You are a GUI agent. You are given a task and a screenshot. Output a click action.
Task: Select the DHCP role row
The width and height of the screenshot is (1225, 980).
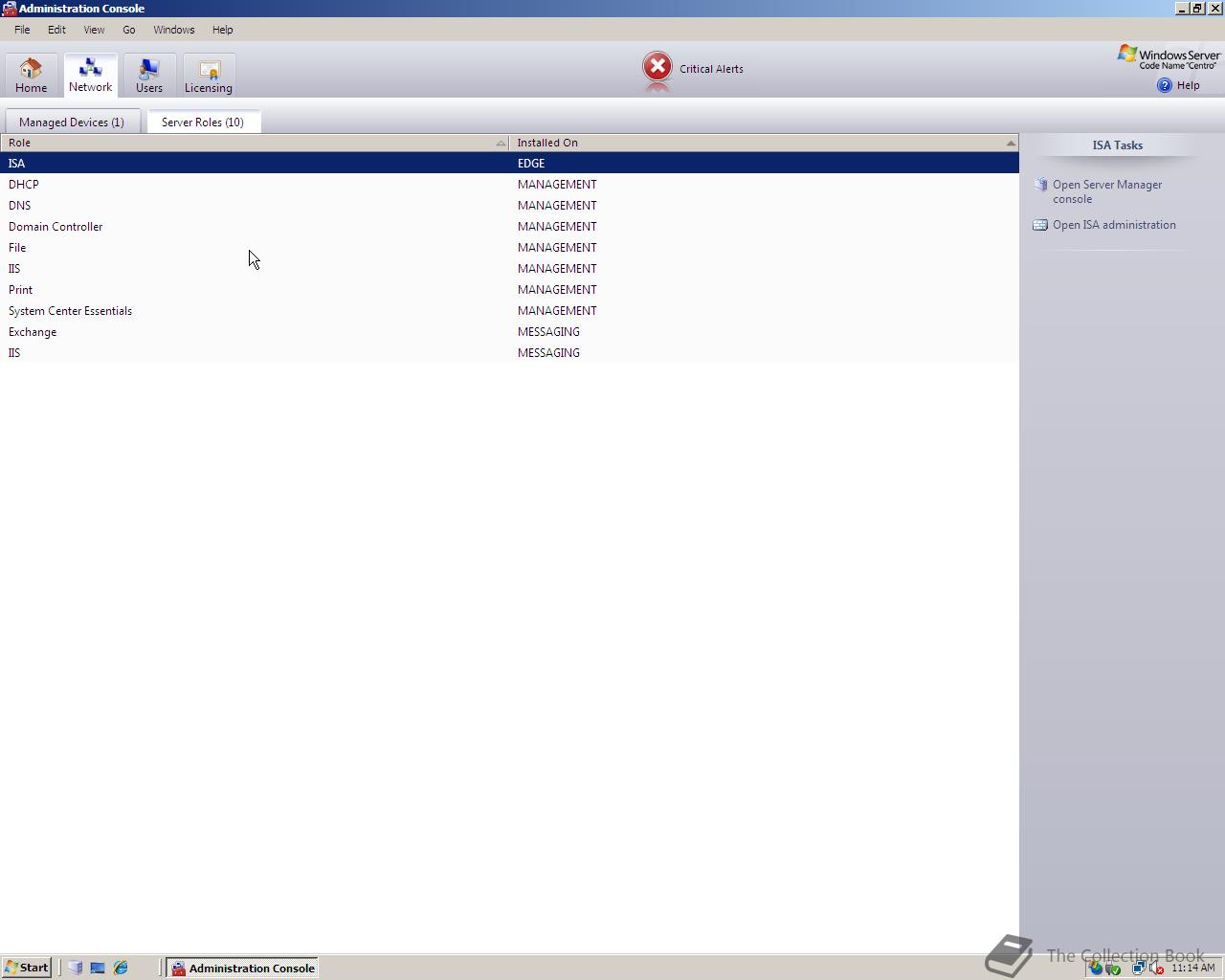click(x=509, y=184)
